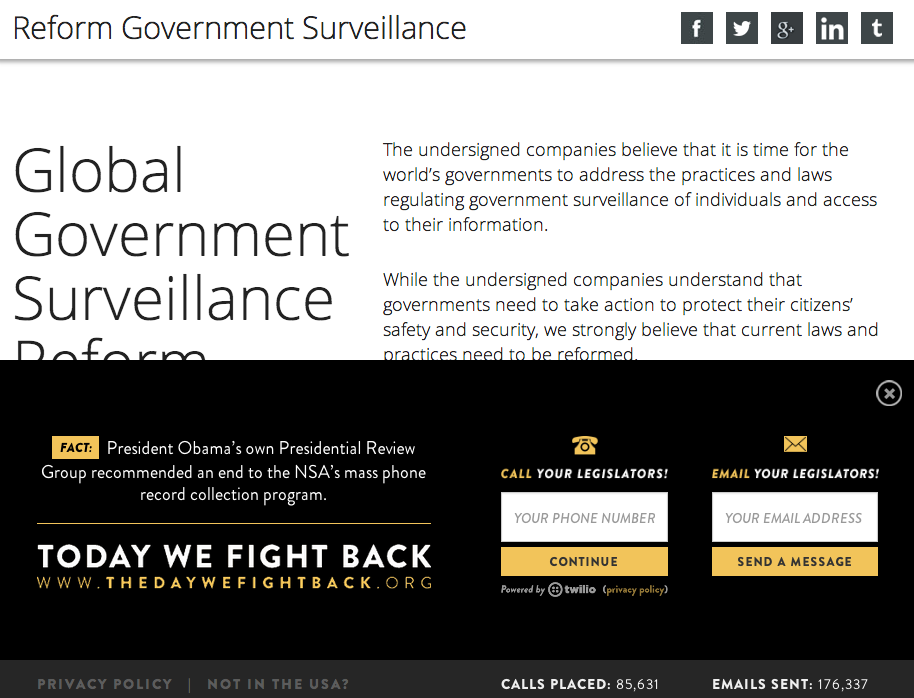
Task: Share via the Google Plus icon
Action: (787, 28)
